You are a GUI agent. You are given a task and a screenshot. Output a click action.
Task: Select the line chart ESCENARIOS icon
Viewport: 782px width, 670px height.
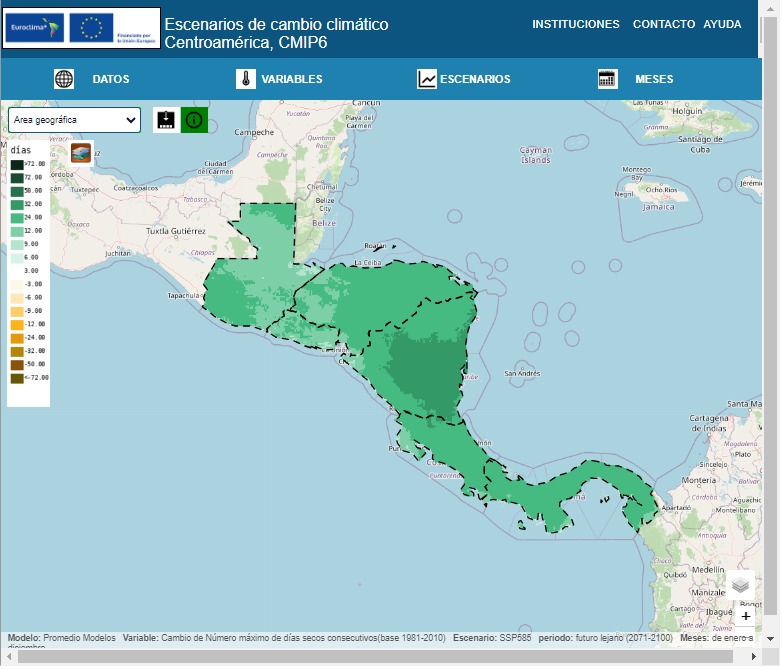[x=427, y=79]
